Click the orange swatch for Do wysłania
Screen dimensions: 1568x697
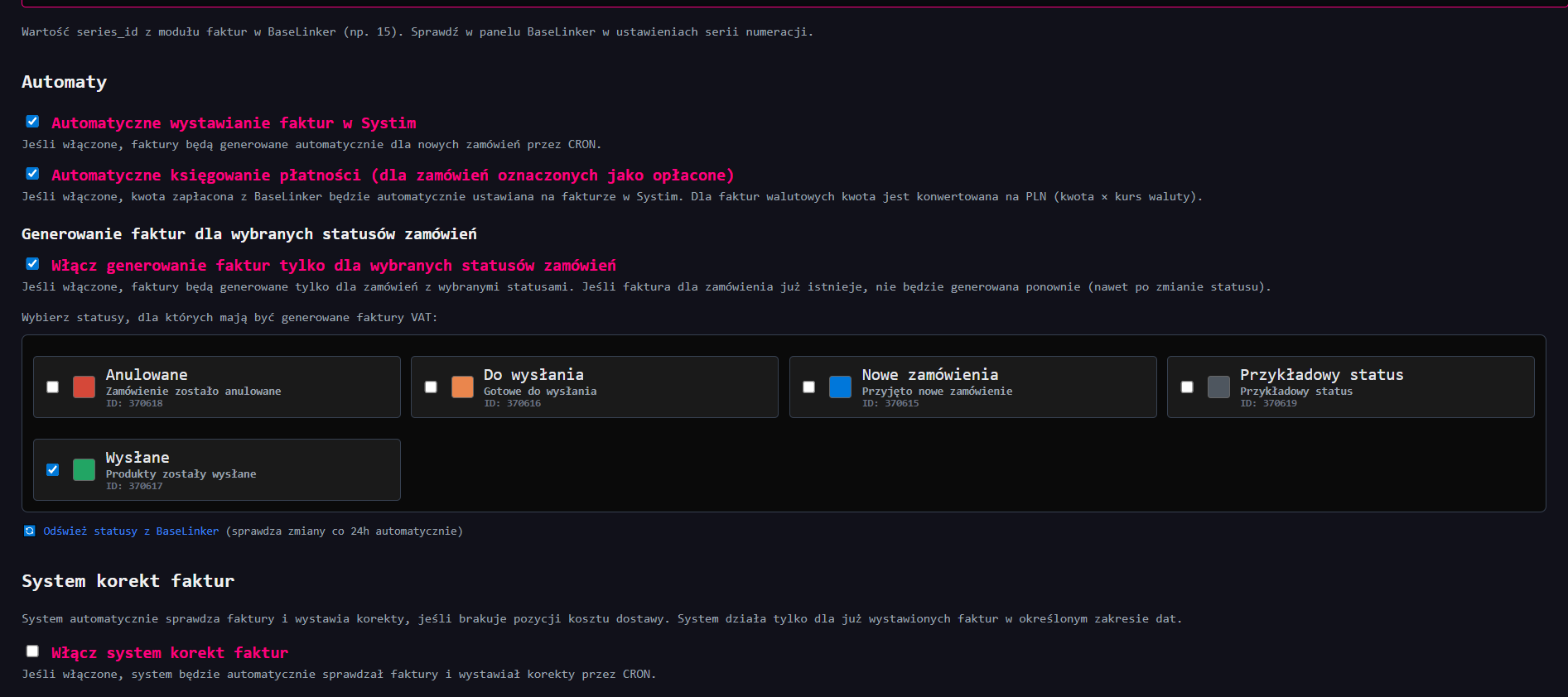pos(462,387)
